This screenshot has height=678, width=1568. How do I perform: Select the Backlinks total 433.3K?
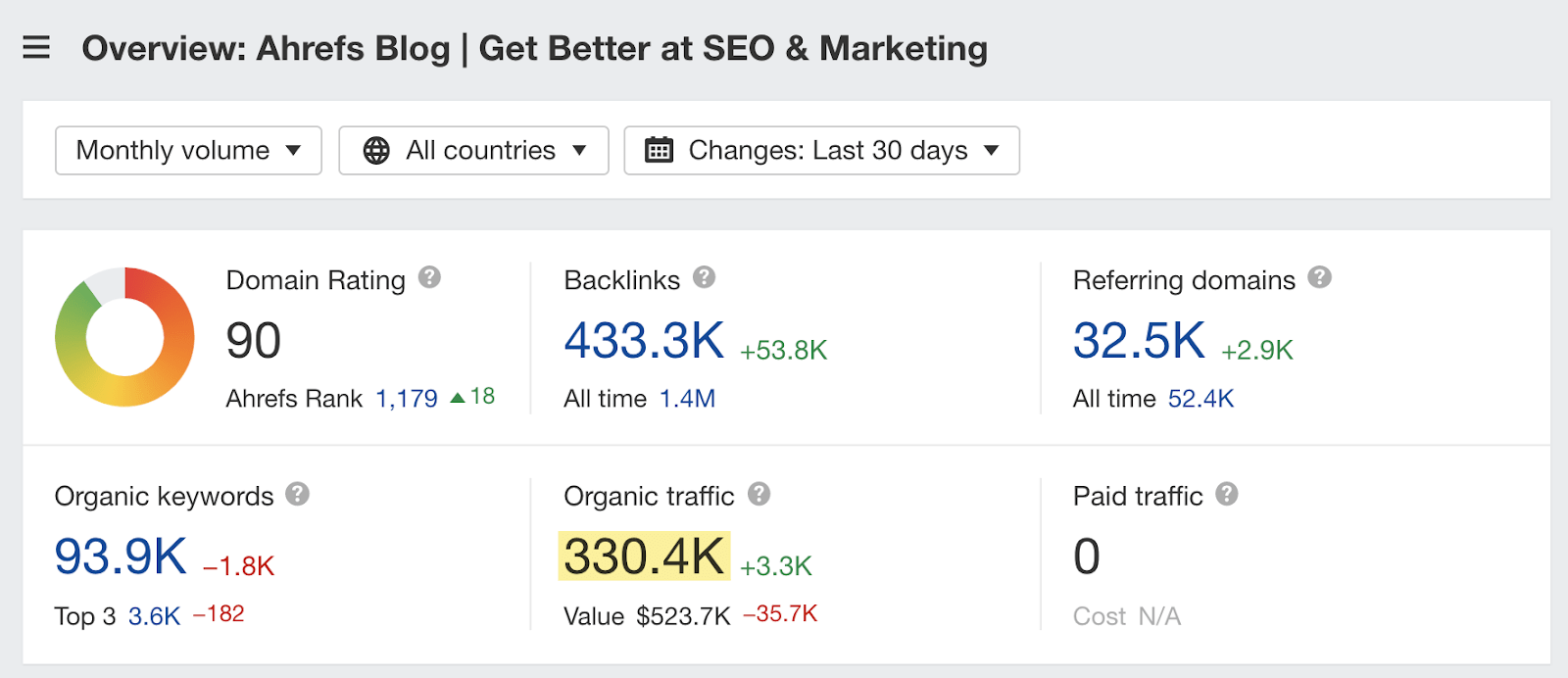point(643,341)
